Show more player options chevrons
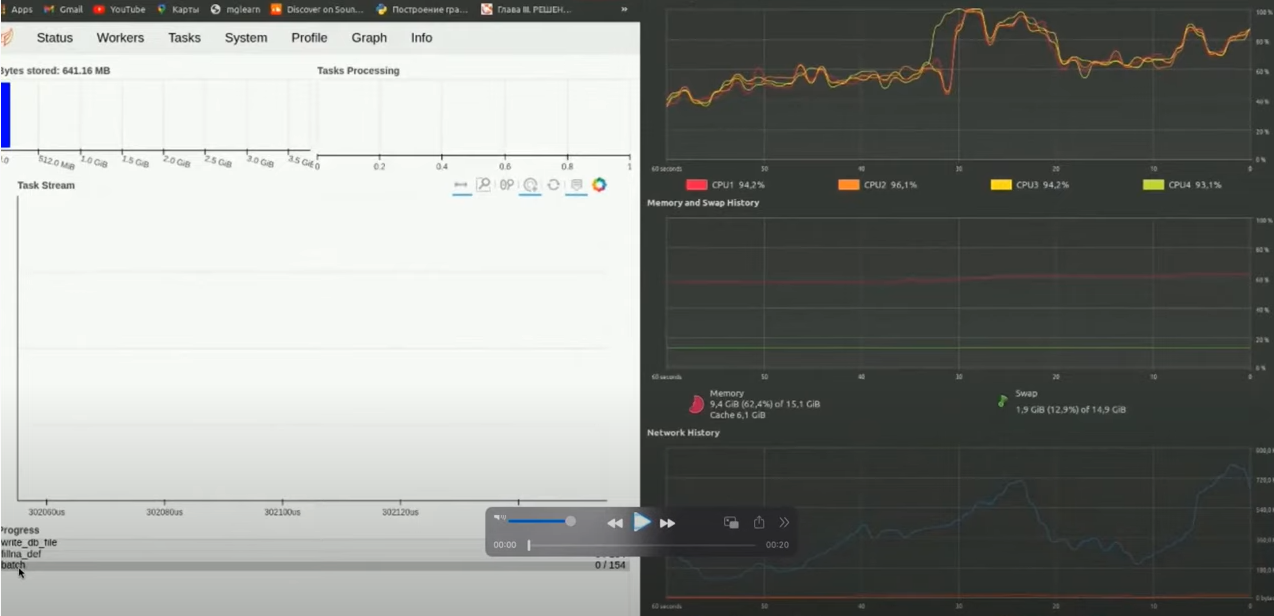The width and height of the screenshot is (1274, 616). coord(785,522)
